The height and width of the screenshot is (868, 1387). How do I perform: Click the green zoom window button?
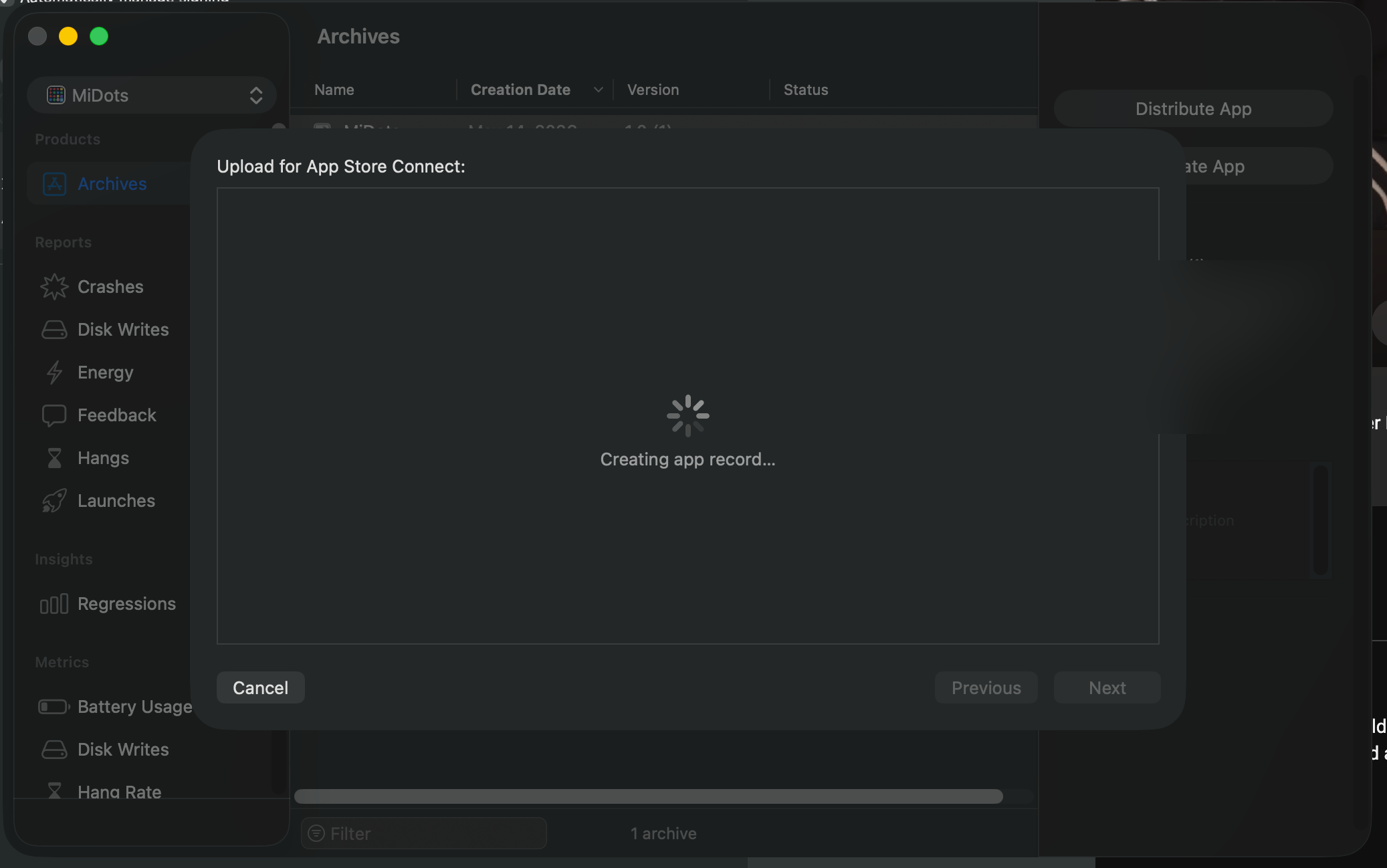[99, 36]
